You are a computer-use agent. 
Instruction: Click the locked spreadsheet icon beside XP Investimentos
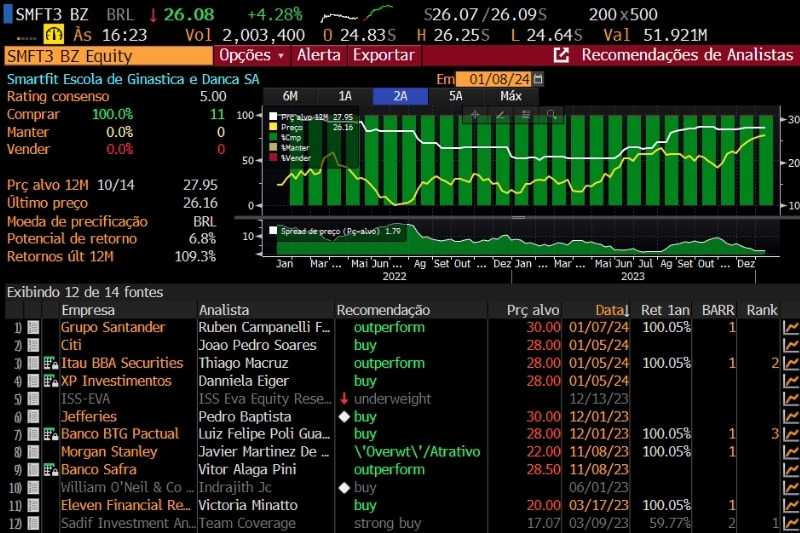pos(51,381)
